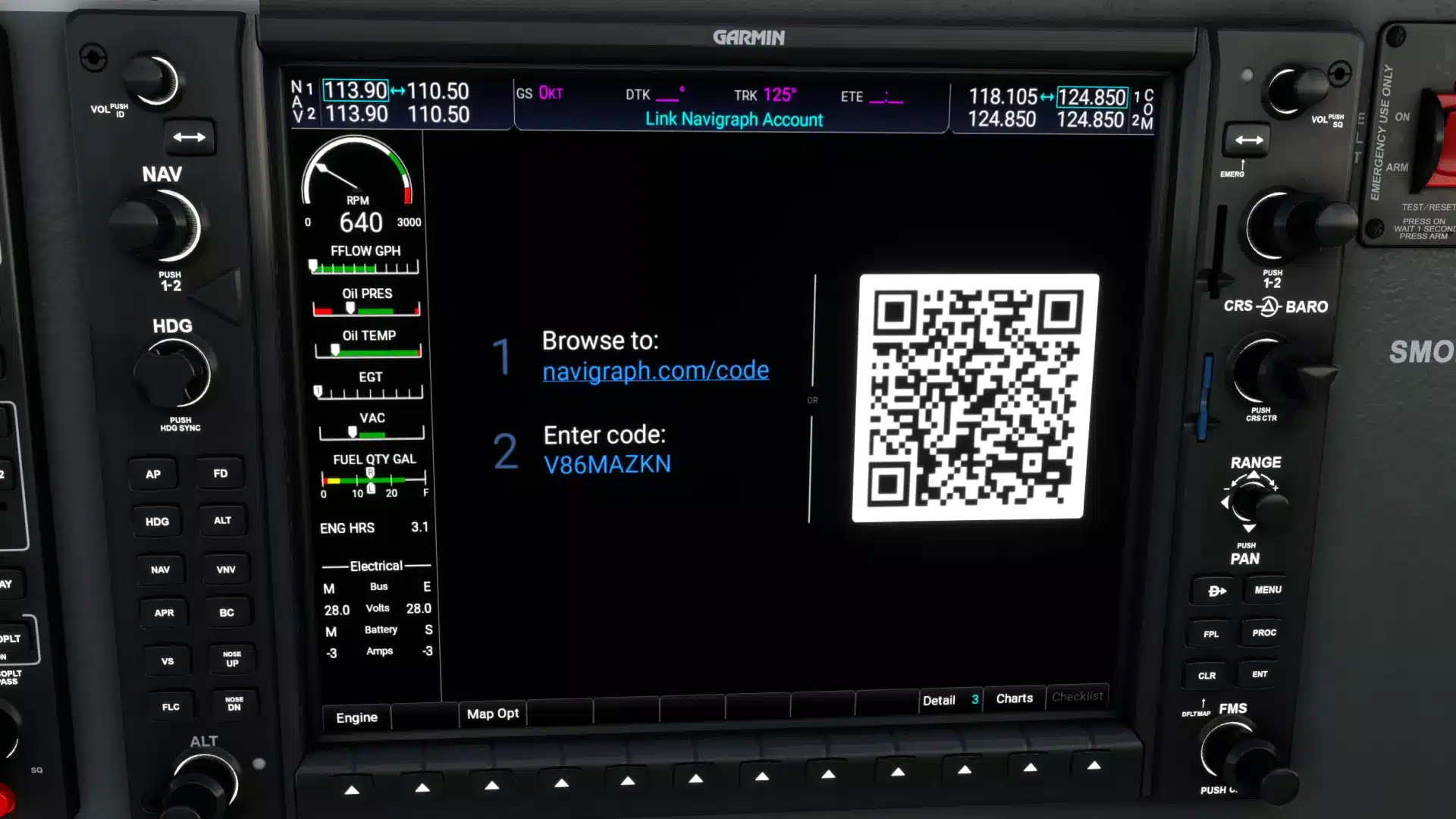The image size is (1456, 819).
Task: Enable HDG heading mode button
Action: pos(157,522)
